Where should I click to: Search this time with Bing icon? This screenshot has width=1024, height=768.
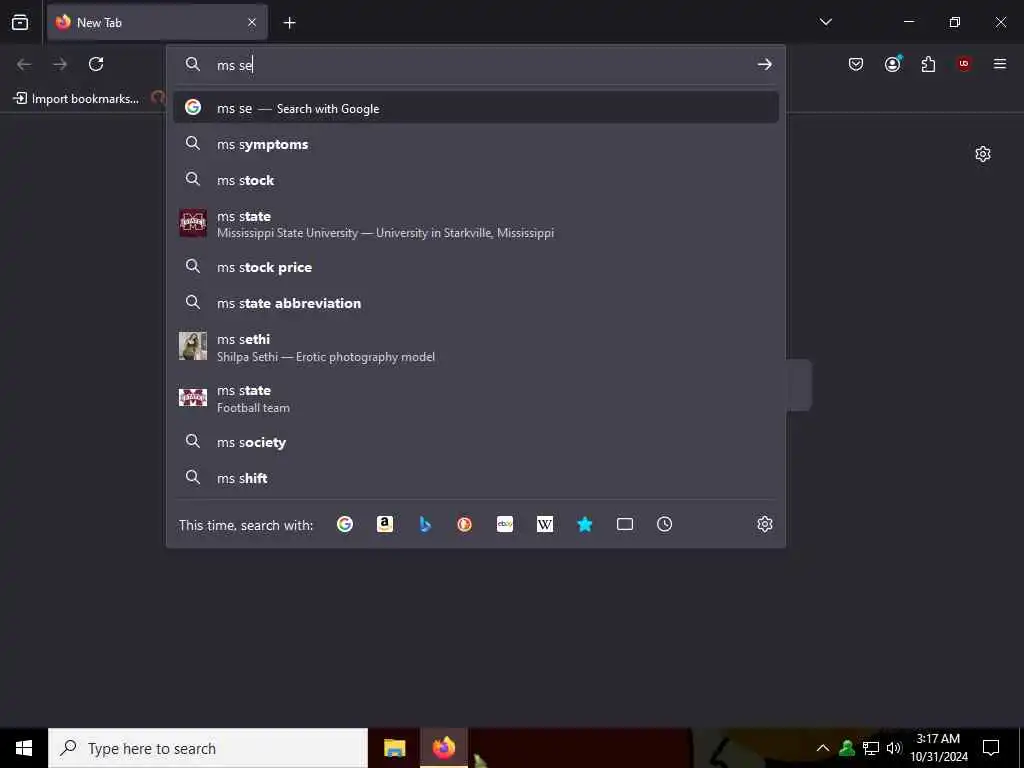tap(425, 524)
